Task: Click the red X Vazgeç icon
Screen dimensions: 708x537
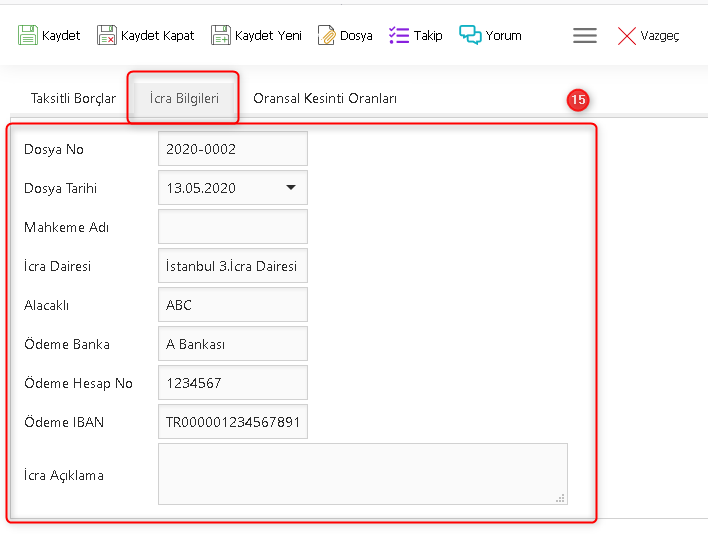Action: coord(627,36)
